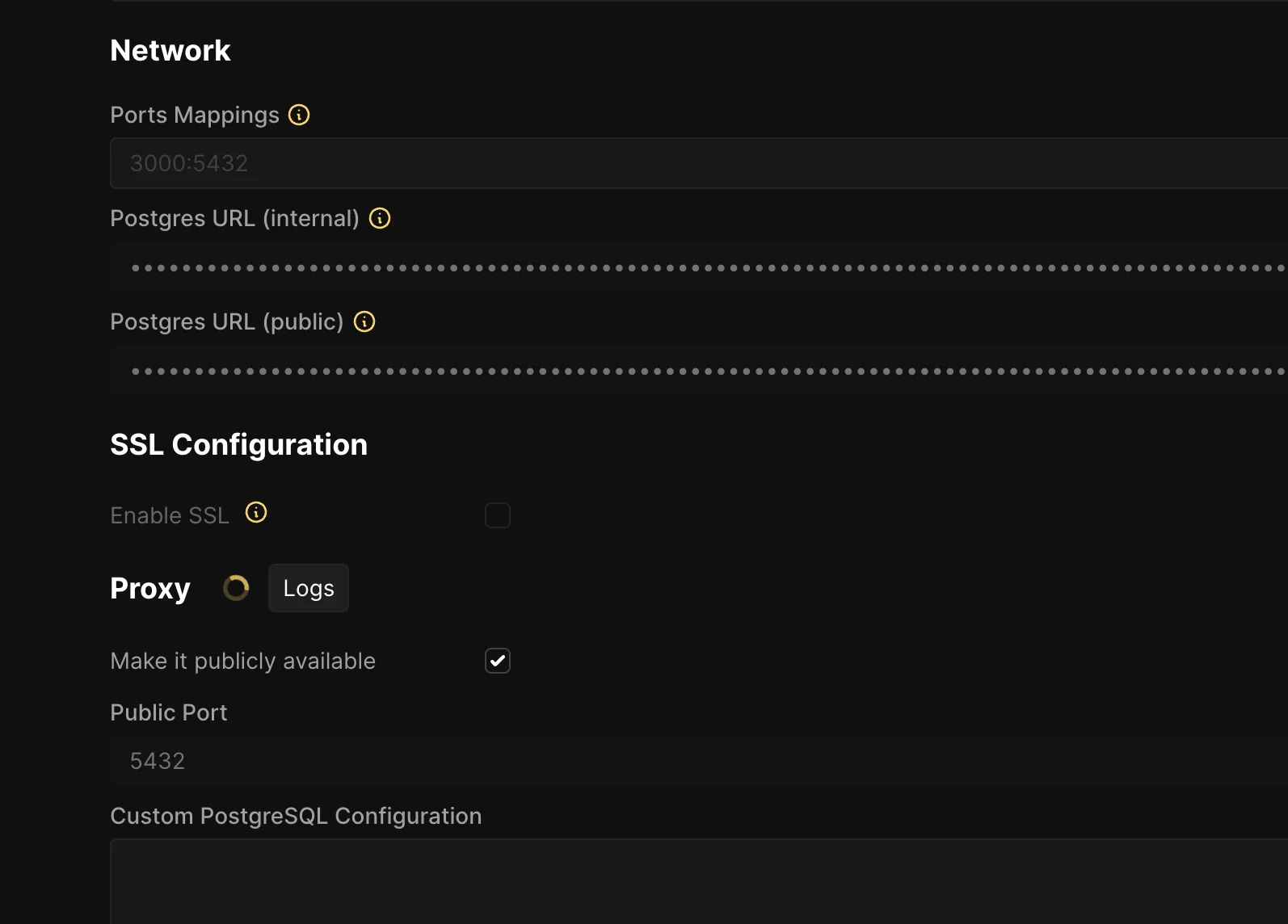The height and width of the screenshot is (924, 1288).
Task: Click the Postgres URL (public) info icon
Action: [x=364, y=321]
